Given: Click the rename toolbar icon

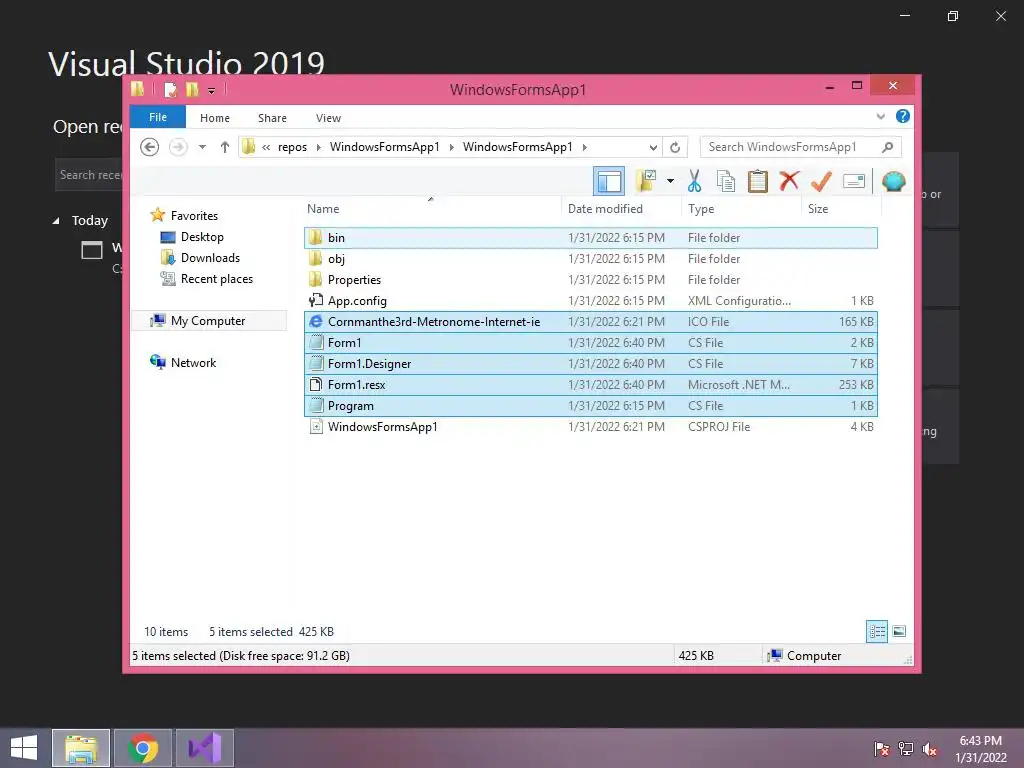Looking at the screenshot, I should coord(854,181).
